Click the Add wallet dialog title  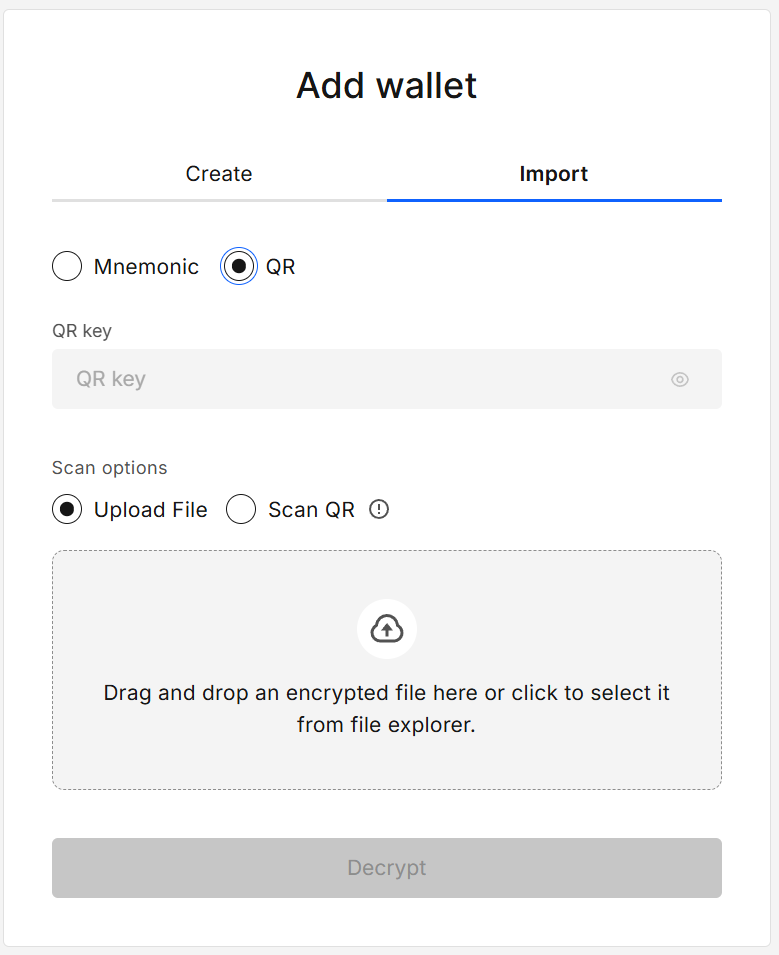point(387,86)
